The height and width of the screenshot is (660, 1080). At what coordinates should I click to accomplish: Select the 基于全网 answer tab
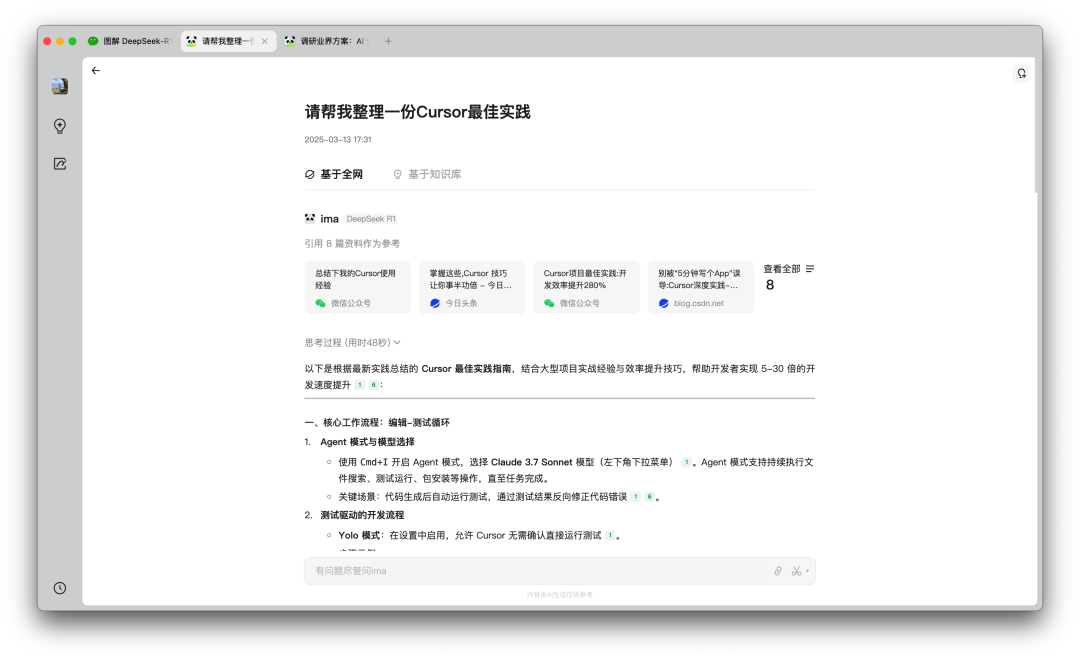(334, 174)
